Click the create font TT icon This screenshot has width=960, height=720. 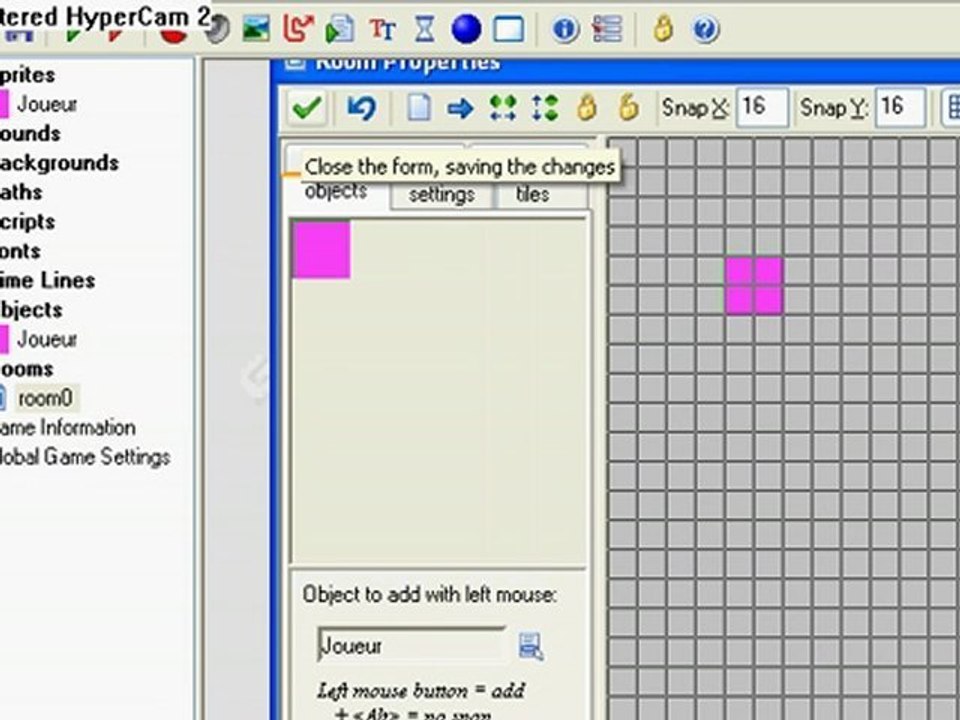(x=383, y=29)
